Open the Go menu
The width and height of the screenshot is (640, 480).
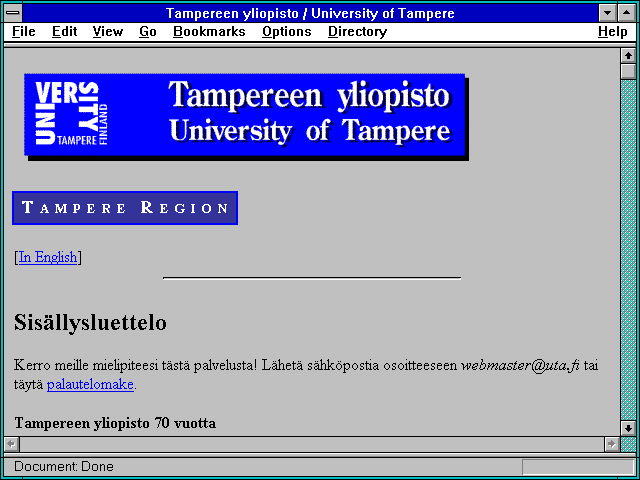point(148,32)
